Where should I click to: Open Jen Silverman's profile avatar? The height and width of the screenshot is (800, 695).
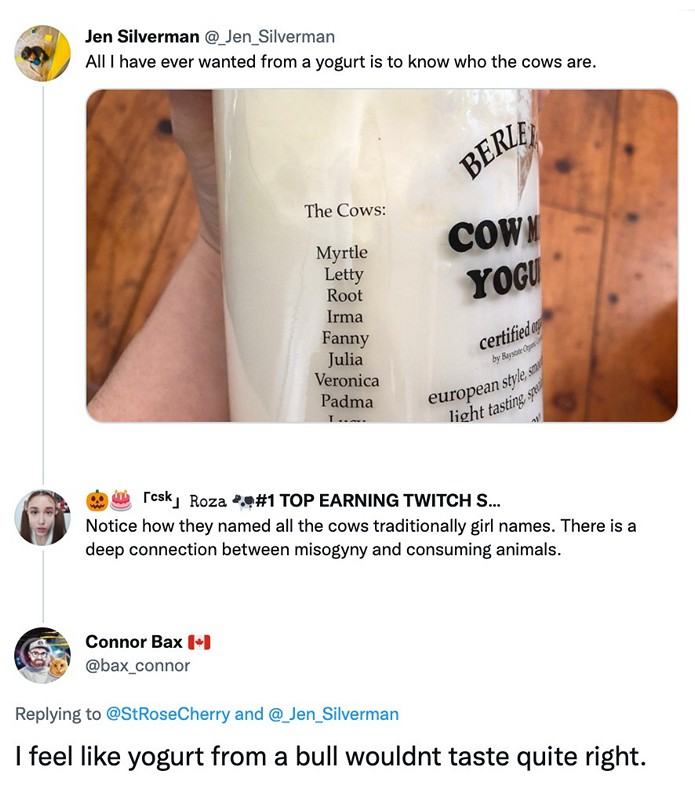(x=43, y=53)
